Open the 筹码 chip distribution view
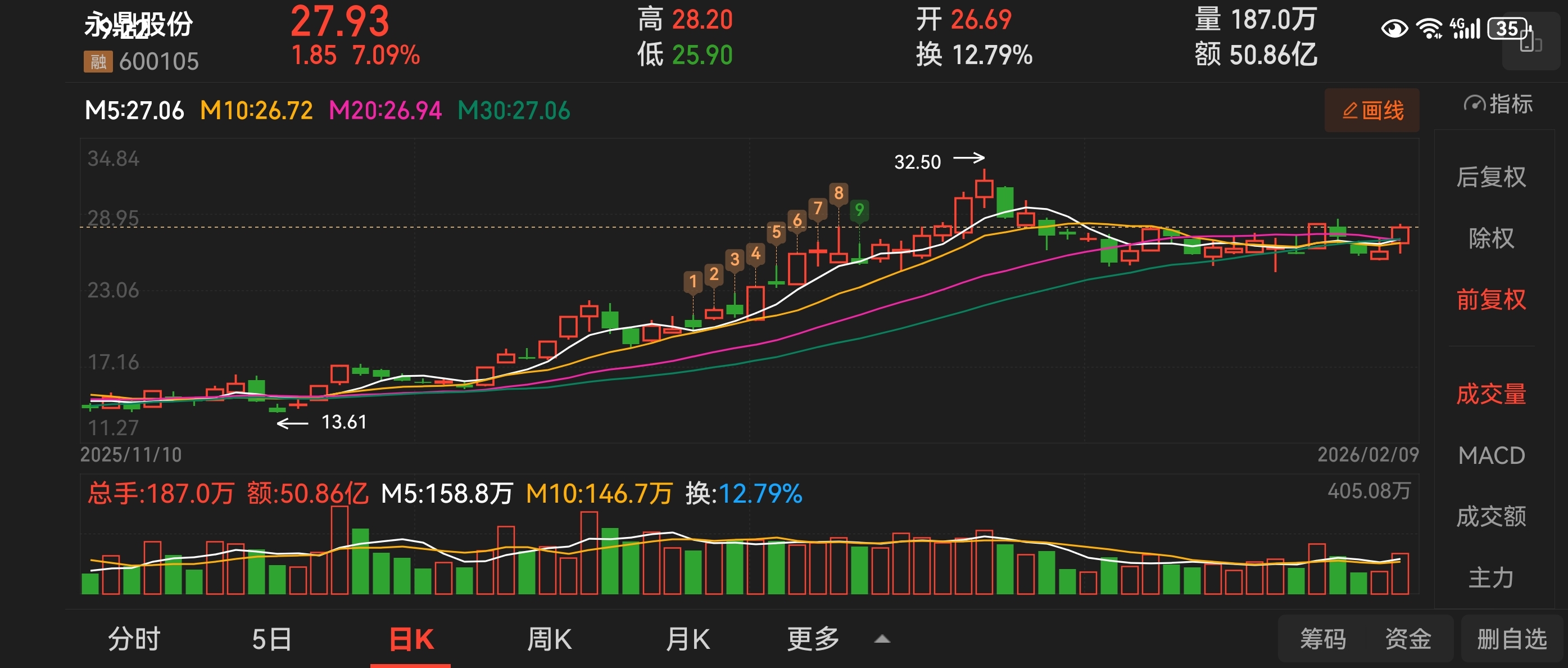1568x668 pixels. [1323, 639]
